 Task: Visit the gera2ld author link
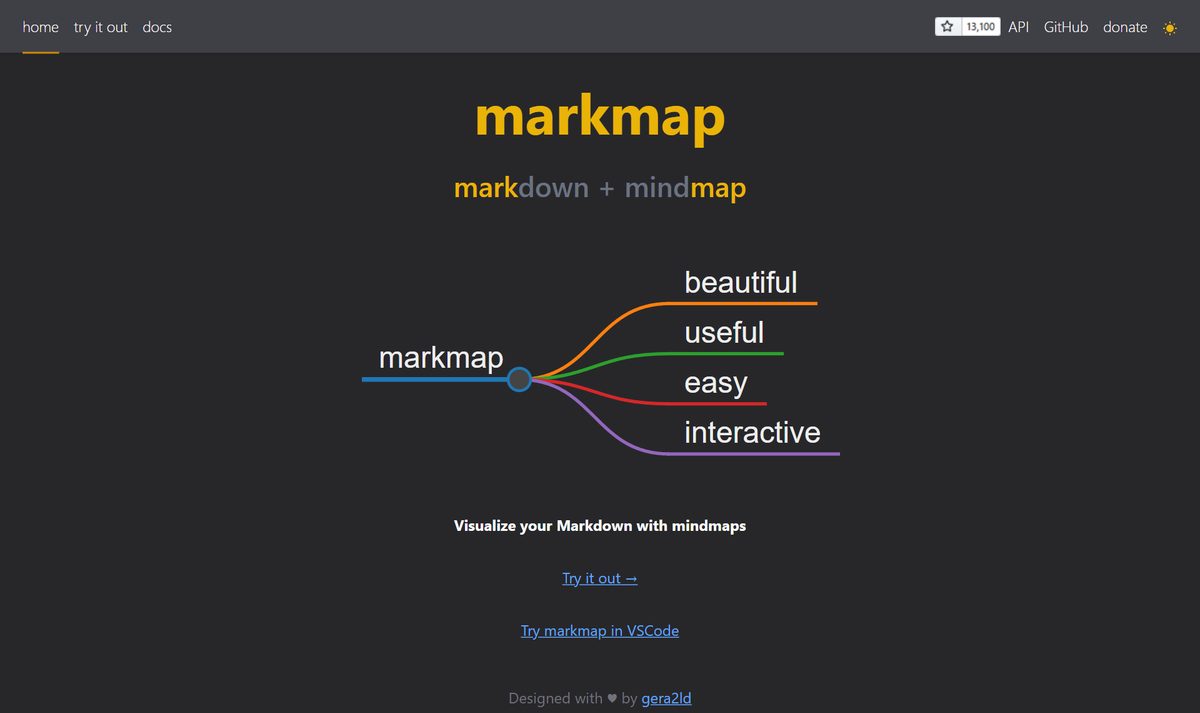point(666,698)
